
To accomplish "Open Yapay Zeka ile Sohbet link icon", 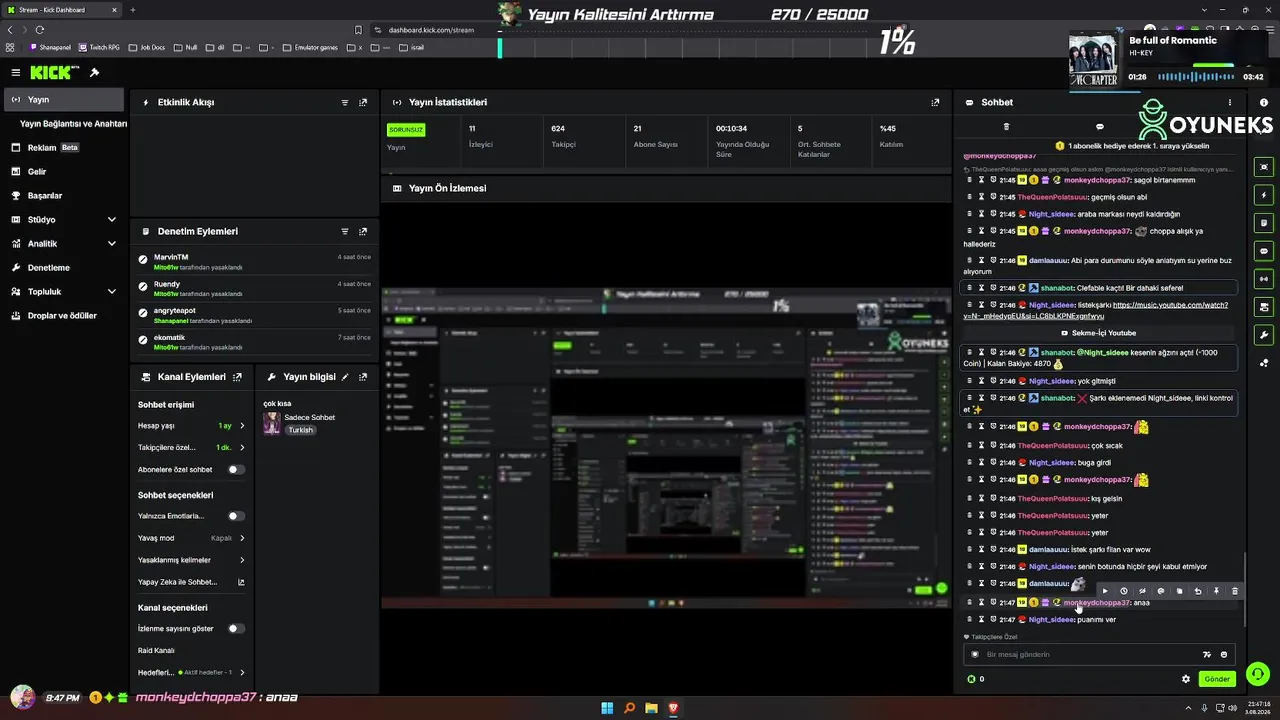I will (x=241, y=582).
